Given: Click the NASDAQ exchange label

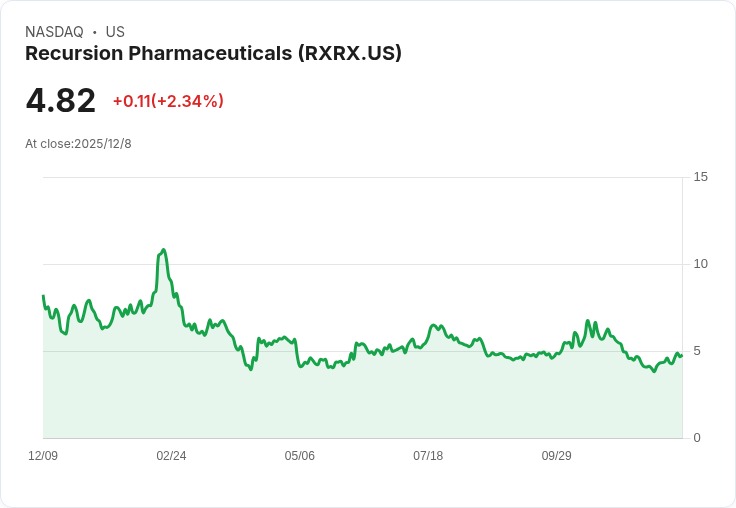Looking at the screenshot, I should (x=54, y=32).
